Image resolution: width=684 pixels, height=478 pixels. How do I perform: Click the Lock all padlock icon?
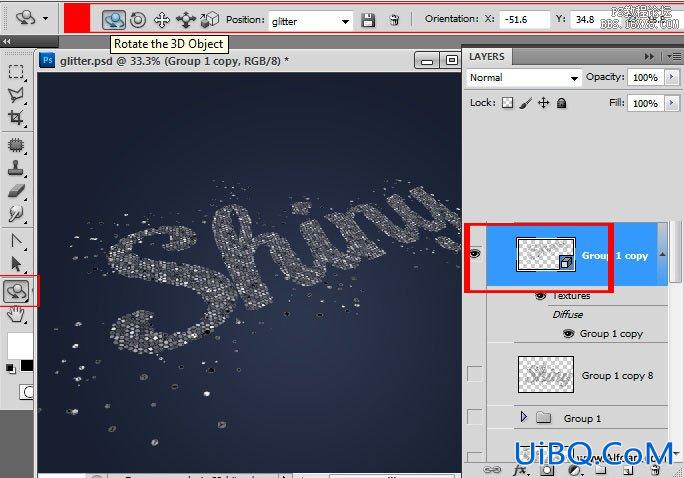tap(562, 103)
